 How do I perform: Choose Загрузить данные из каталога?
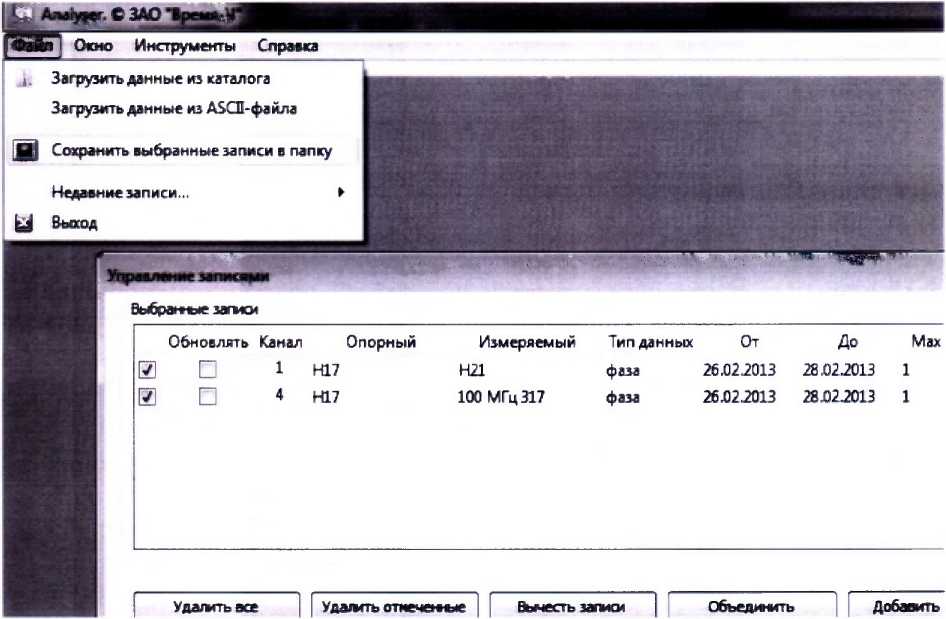point(183,78)
